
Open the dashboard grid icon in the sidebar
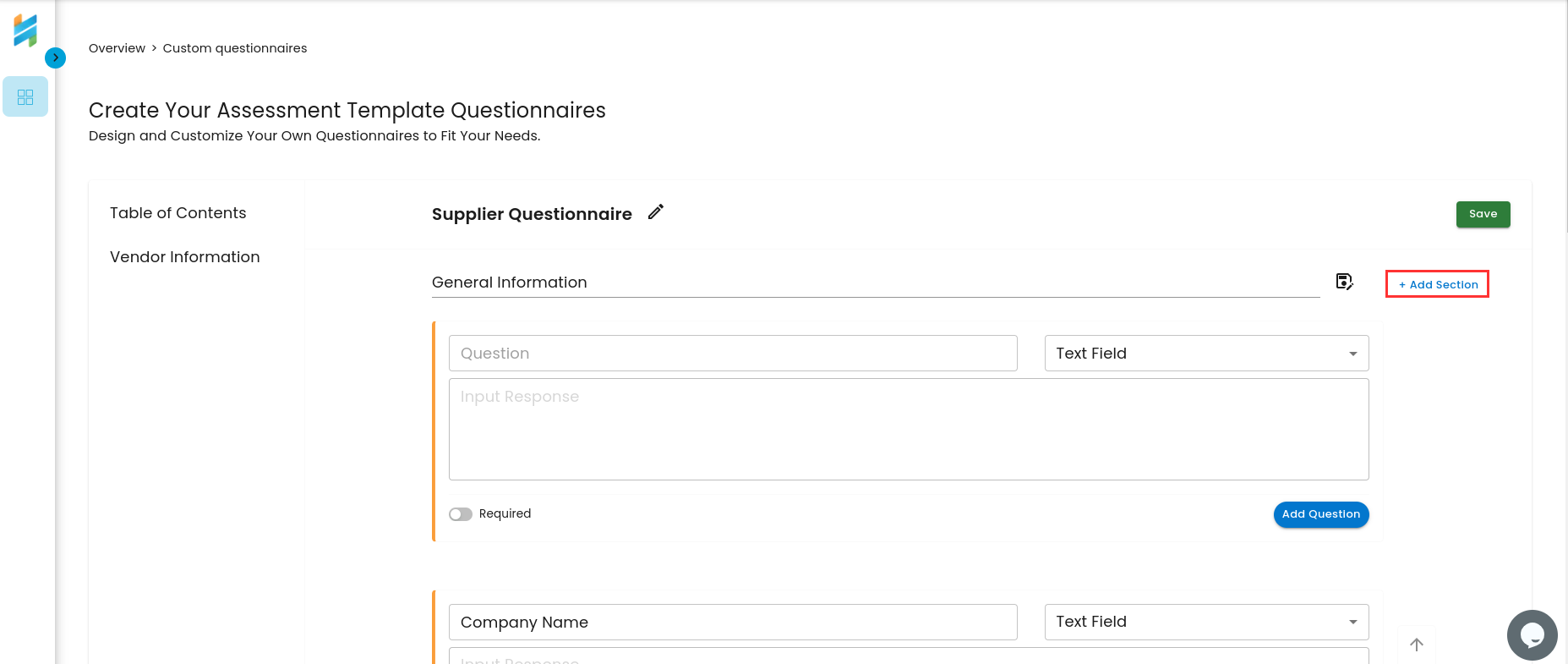pos(25,97)
